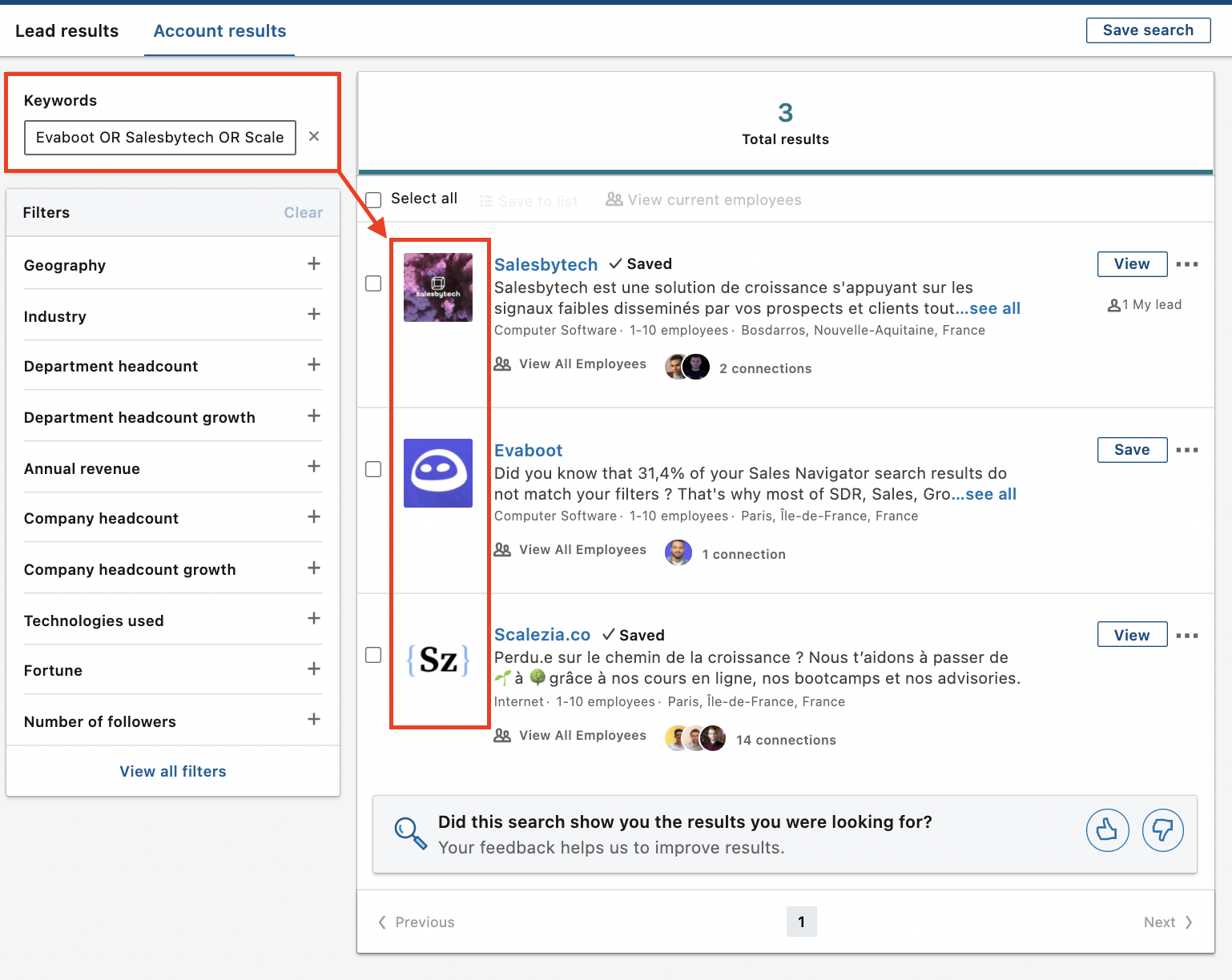Clear all filters
The image size is (1232, 980).
304,212
